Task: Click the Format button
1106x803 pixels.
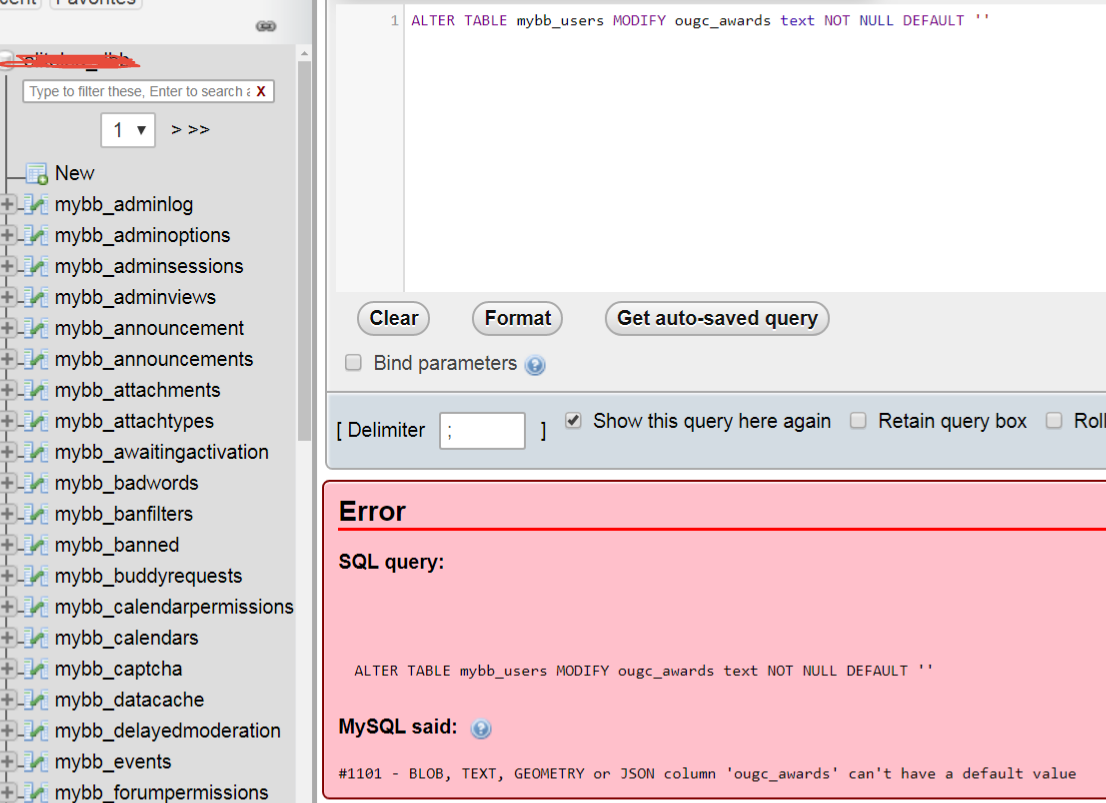Action: [517, 318]
